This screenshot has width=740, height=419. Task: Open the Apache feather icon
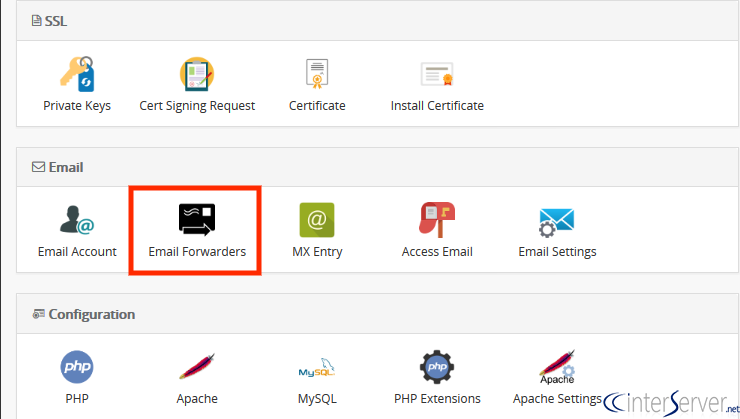[x=197, y=367]
